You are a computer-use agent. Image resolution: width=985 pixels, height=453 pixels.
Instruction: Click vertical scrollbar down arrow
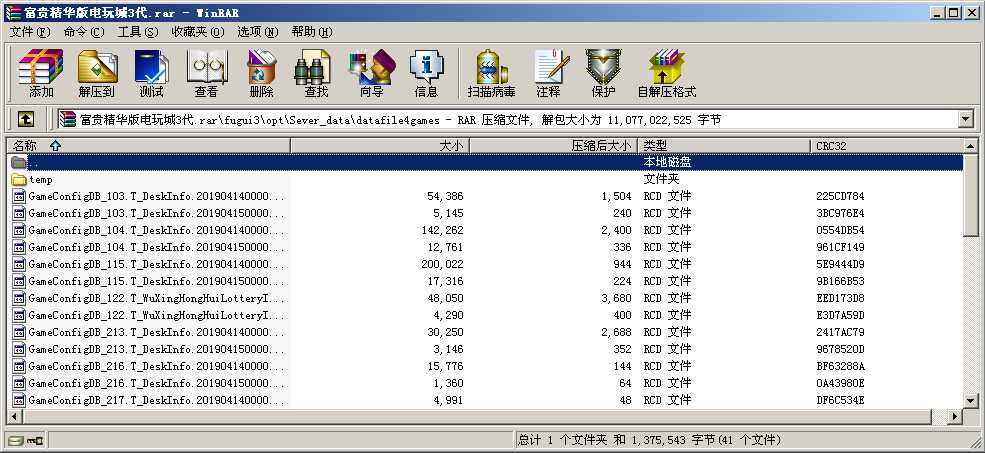(x=971, y=400)
